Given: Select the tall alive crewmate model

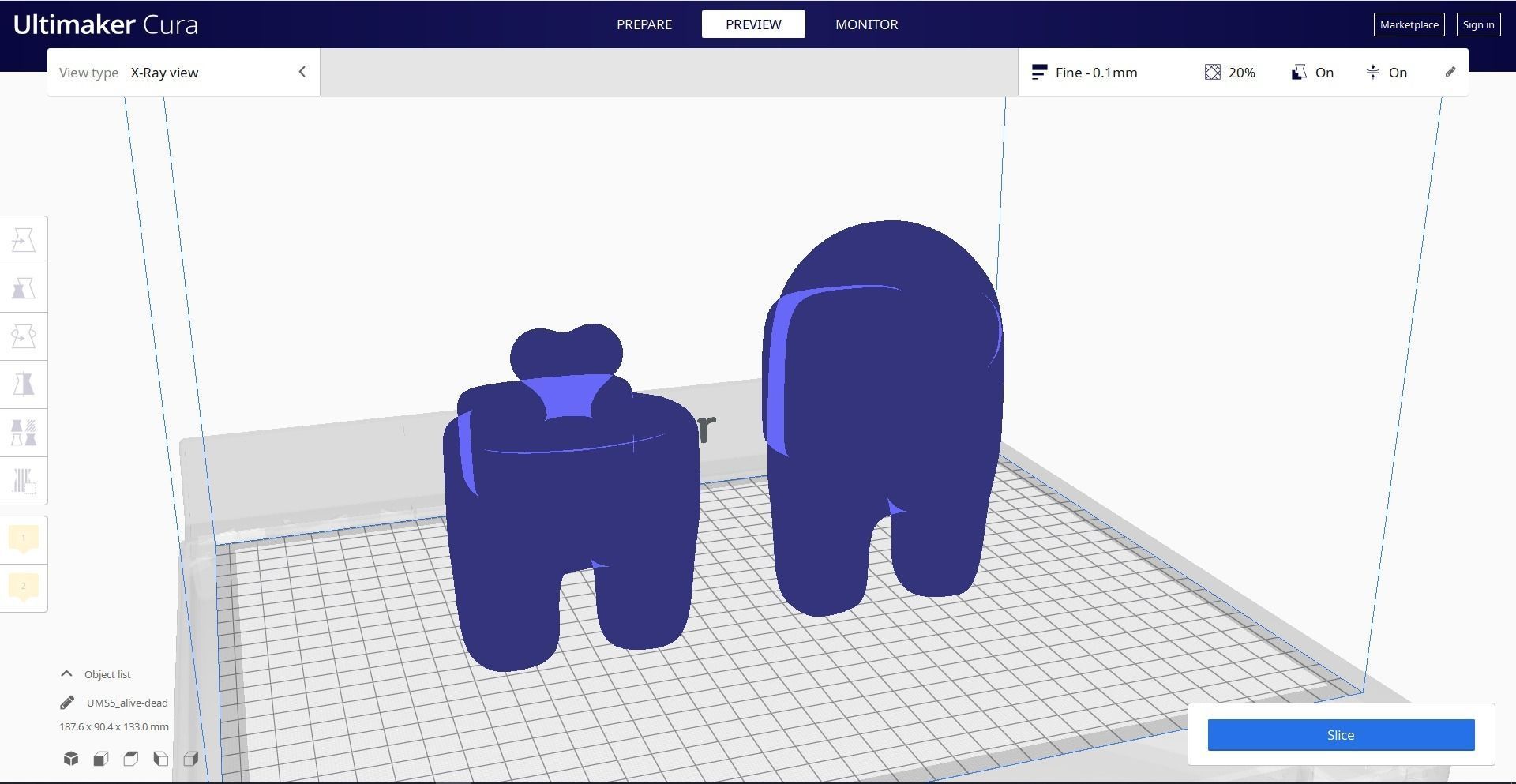Looking at the screenshot, I should (883, 418).
